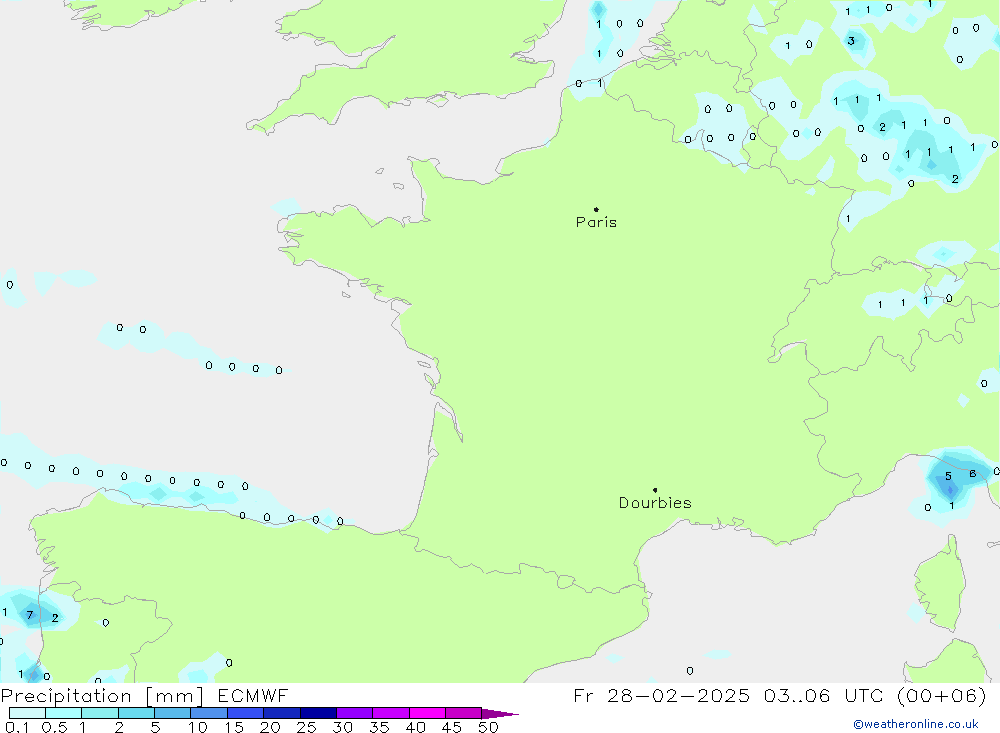Screen dimensions: 1000x733
Task: Select the magenta 45–50 mm legend swatch
Action: pyautogui.click(x=463, y=713)
